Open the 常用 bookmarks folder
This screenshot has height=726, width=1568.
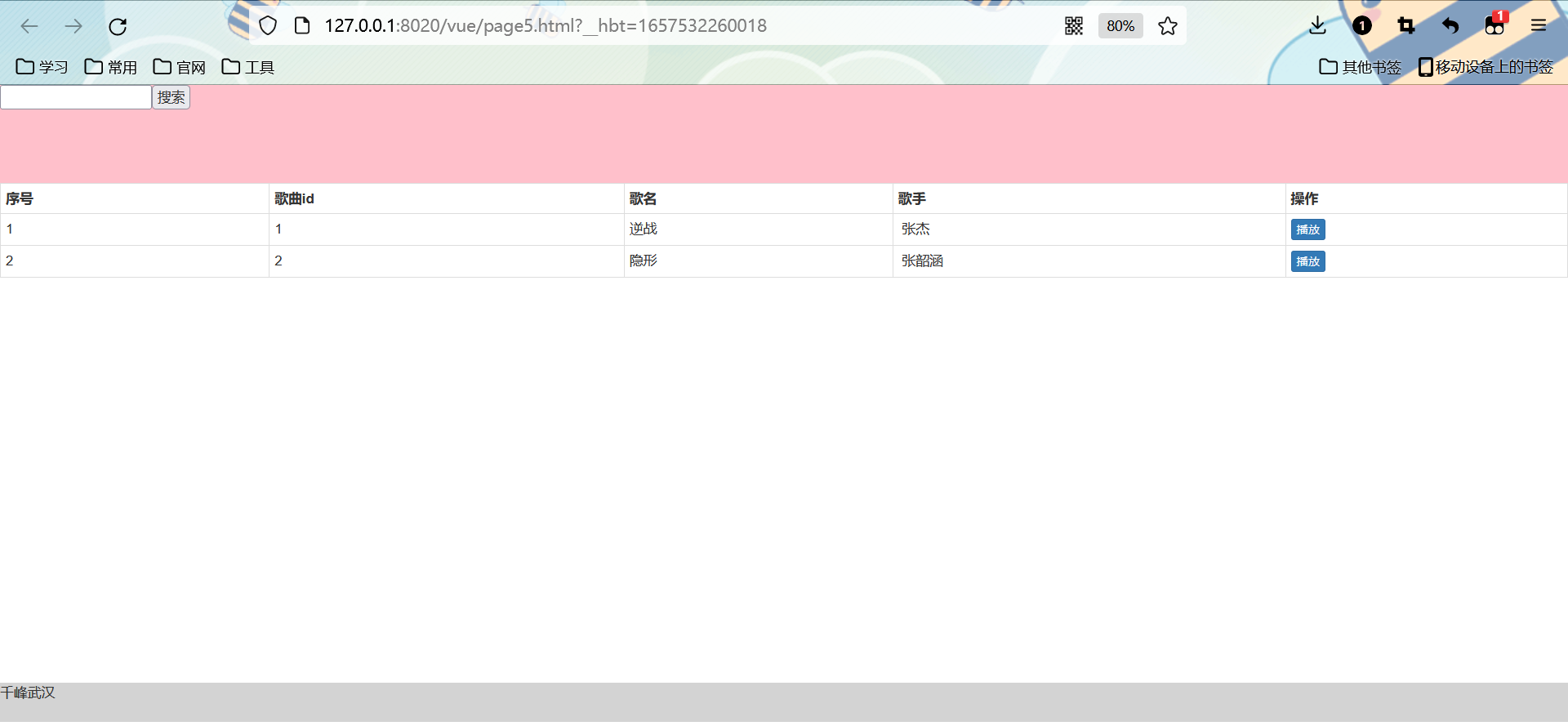[111, 67]
